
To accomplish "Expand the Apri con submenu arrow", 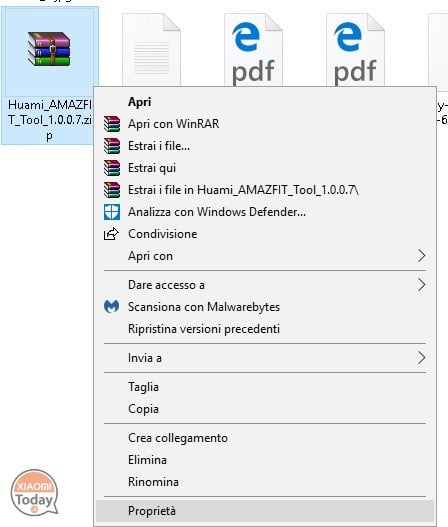I will point(421,256).
